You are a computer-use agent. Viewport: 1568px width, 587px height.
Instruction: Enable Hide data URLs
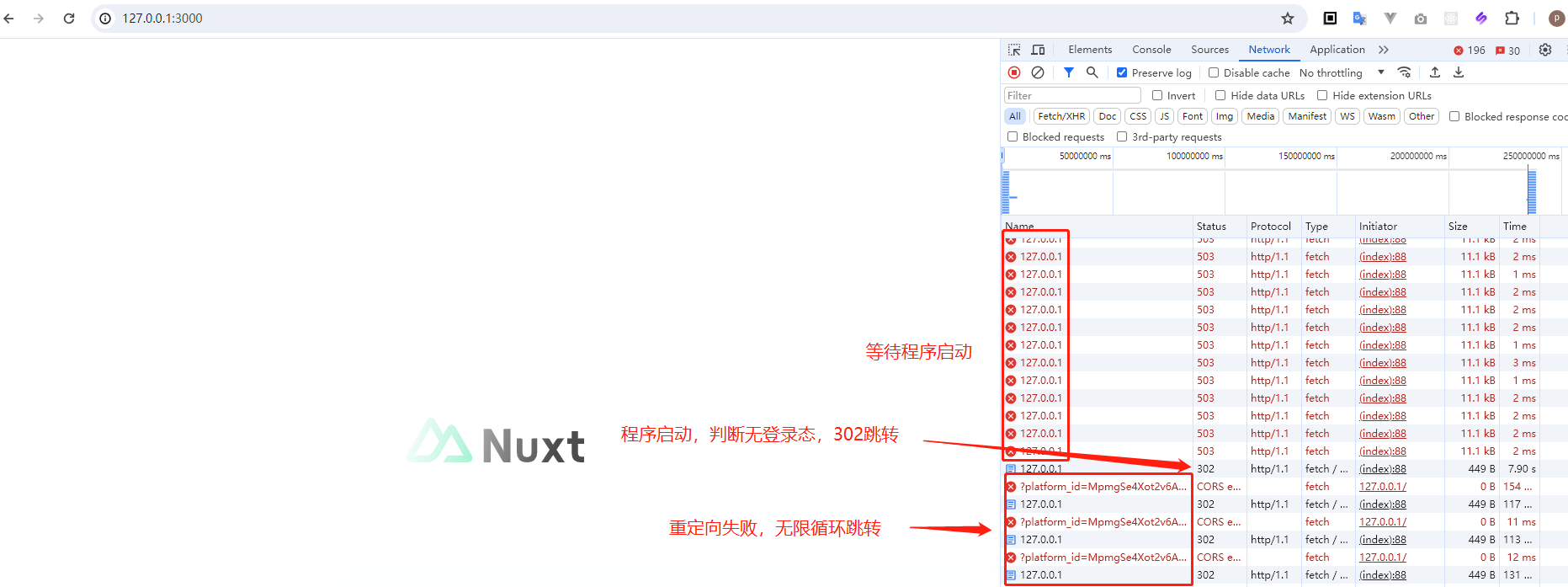tap(1220, 95)
